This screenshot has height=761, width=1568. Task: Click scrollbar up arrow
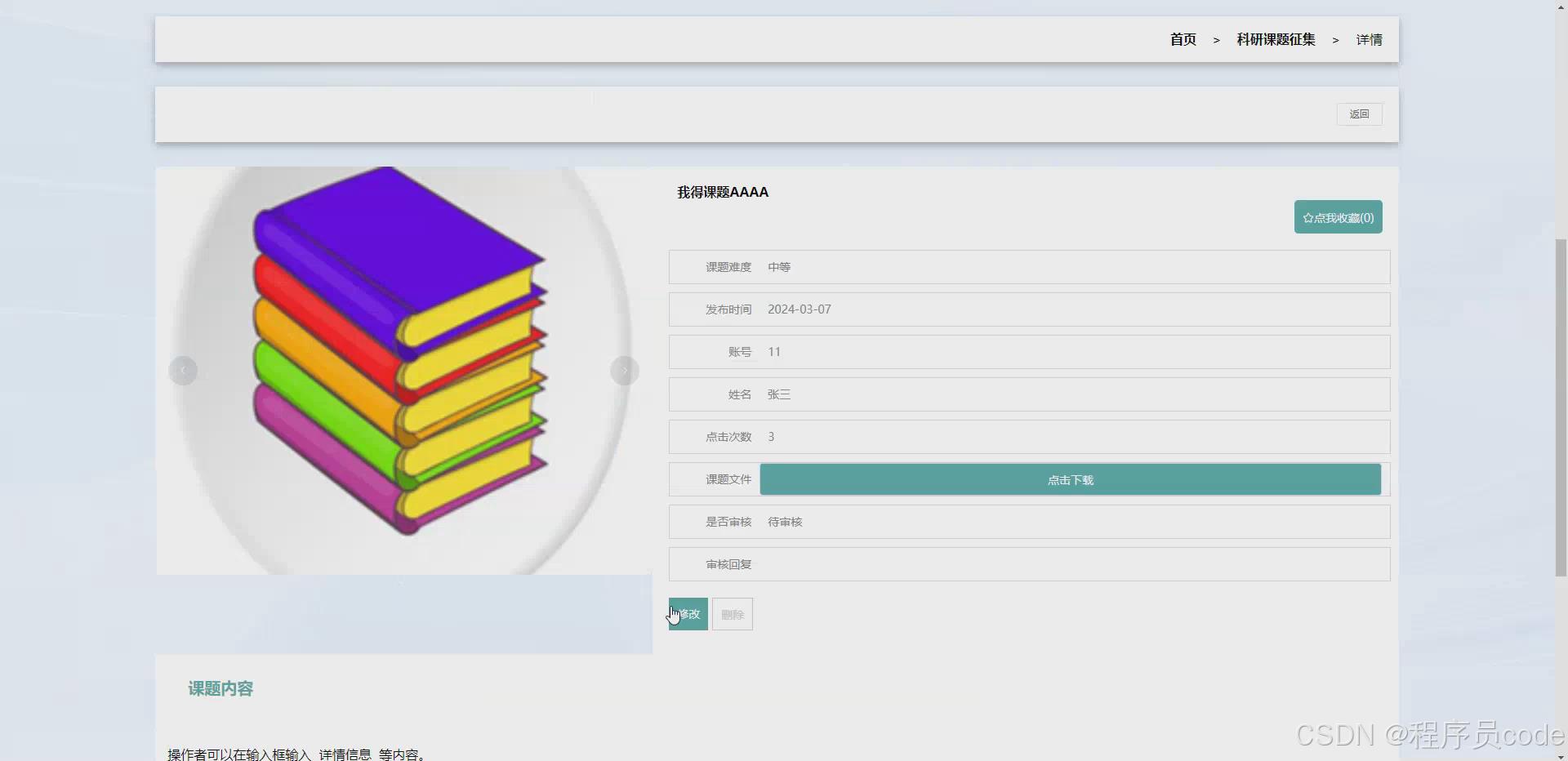(1561, 6)
